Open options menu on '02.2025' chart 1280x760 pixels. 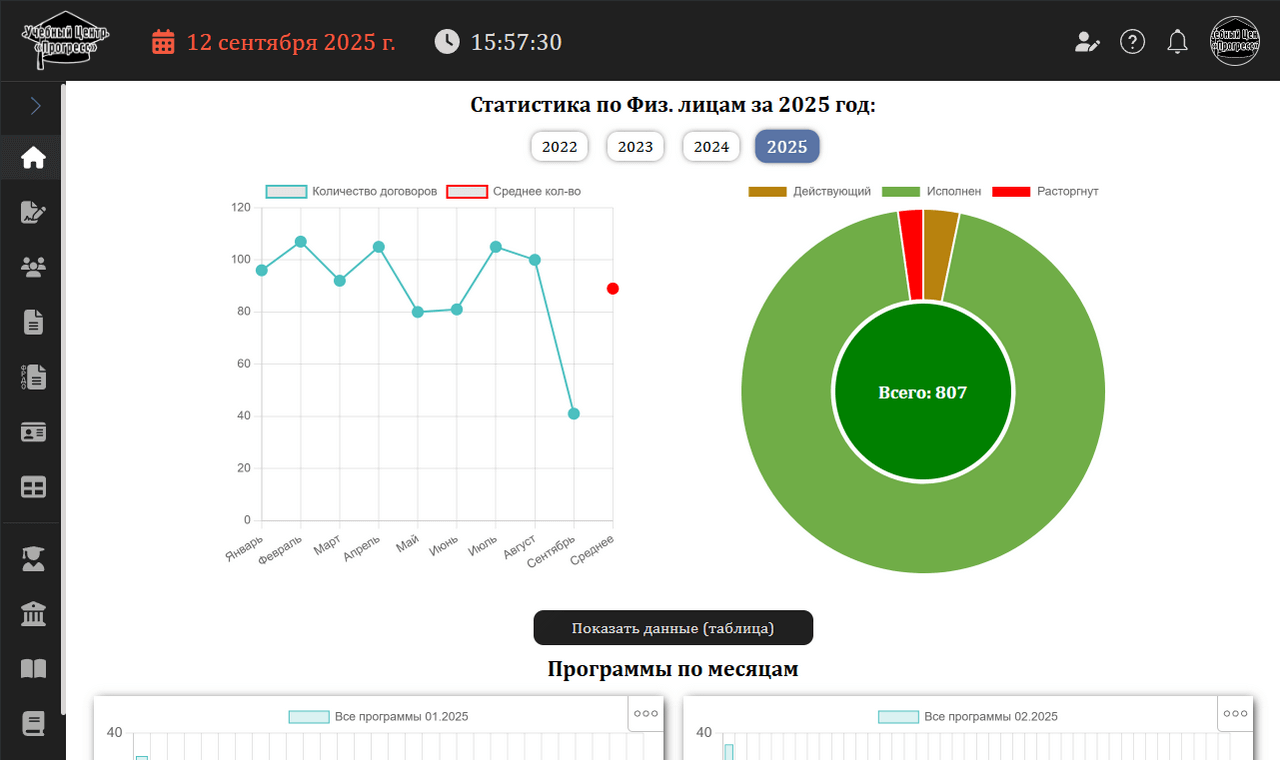tap(1234, 713)
